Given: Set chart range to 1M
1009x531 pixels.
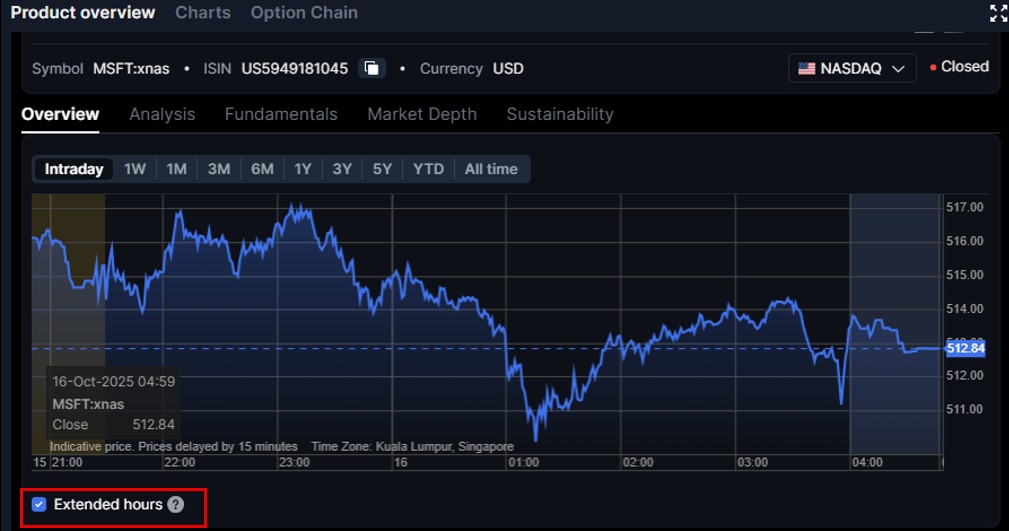Looking at the screenshot, I should coord(177,169).
